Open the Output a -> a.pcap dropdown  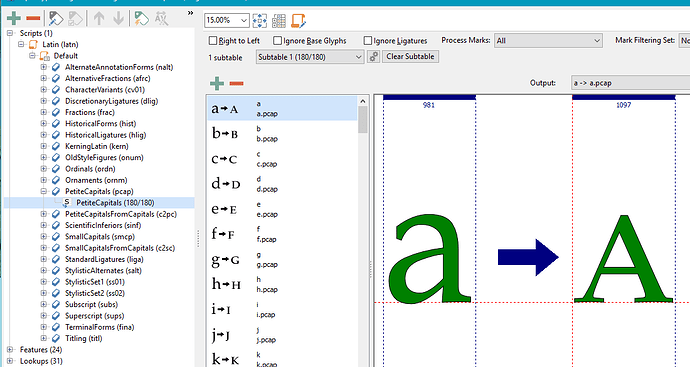631,83
